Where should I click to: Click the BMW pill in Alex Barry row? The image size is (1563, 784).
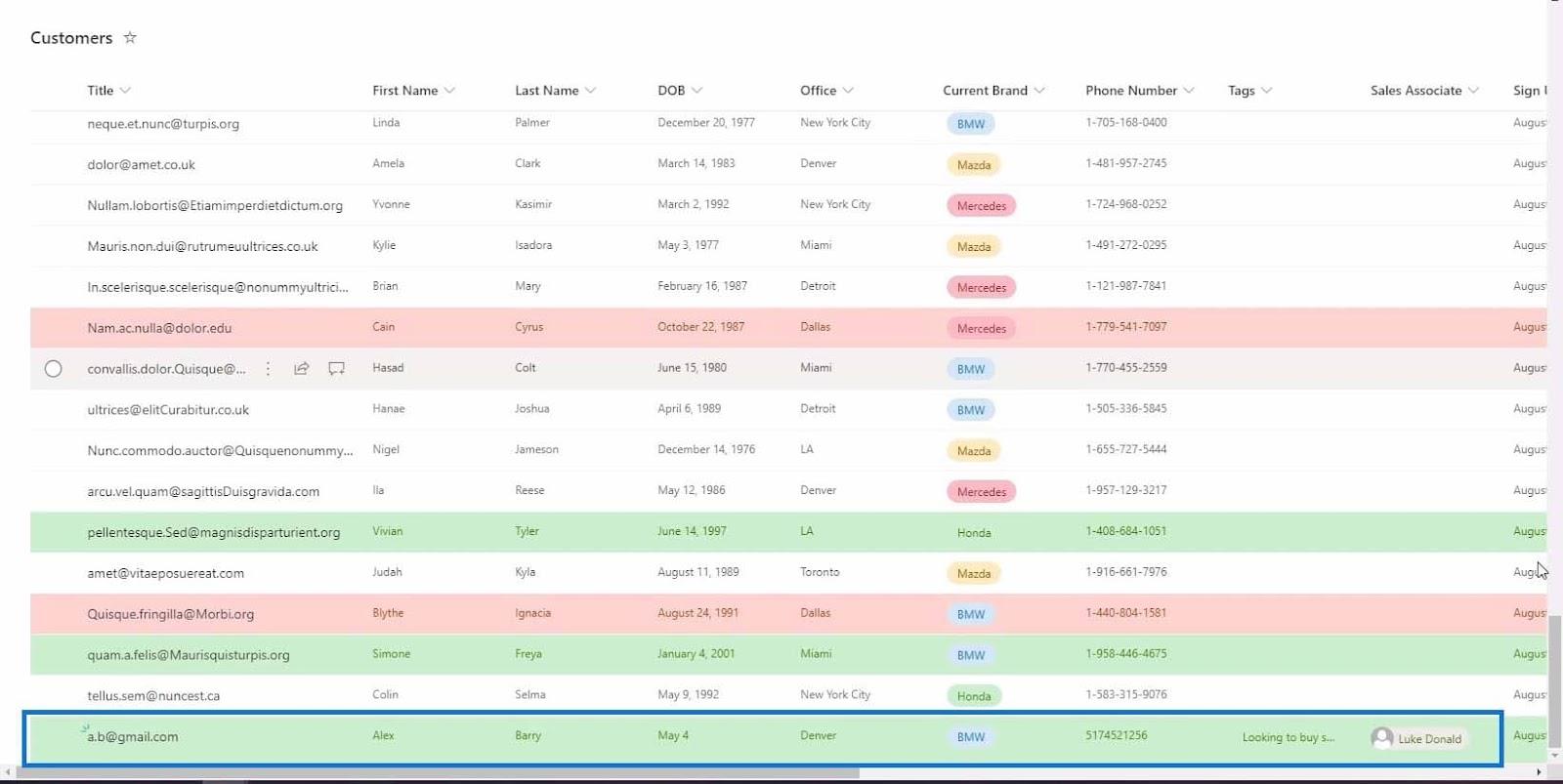coord(971,737)
